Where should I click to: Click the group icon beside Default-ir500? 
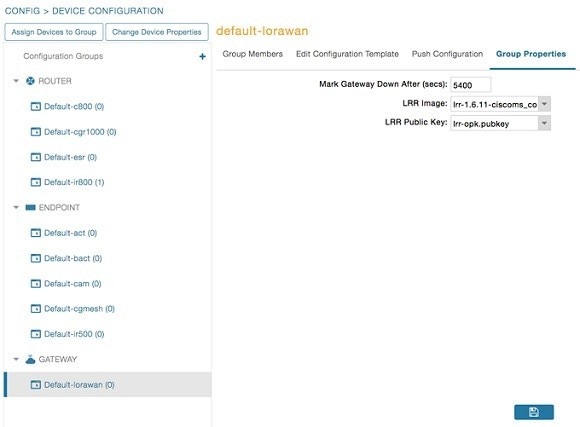[x=36, y=334]
